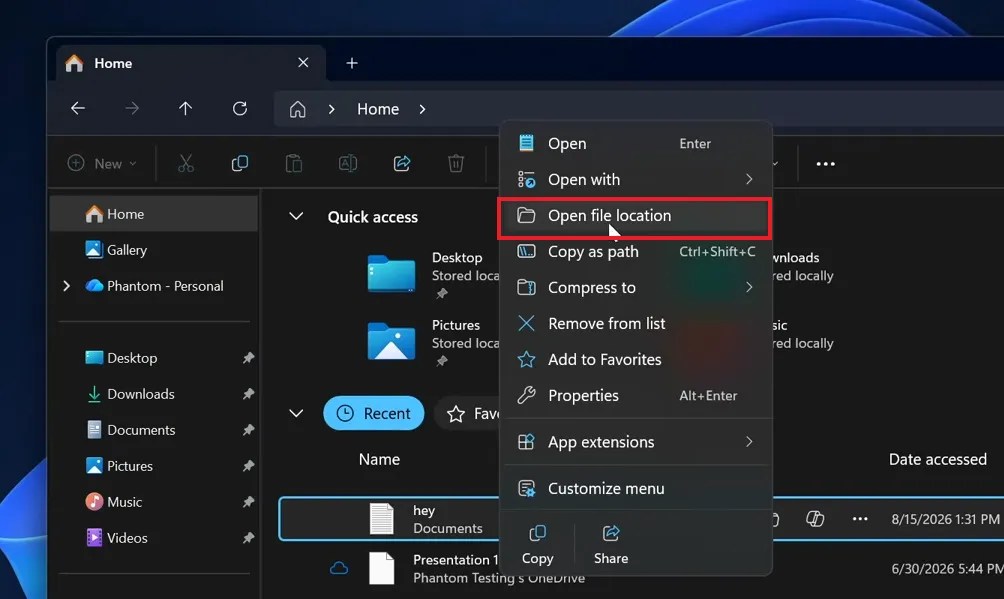Screen dimensions: 1004x599
Task: Open Downloads in the navigation pane
Action: tap(154, 394)
